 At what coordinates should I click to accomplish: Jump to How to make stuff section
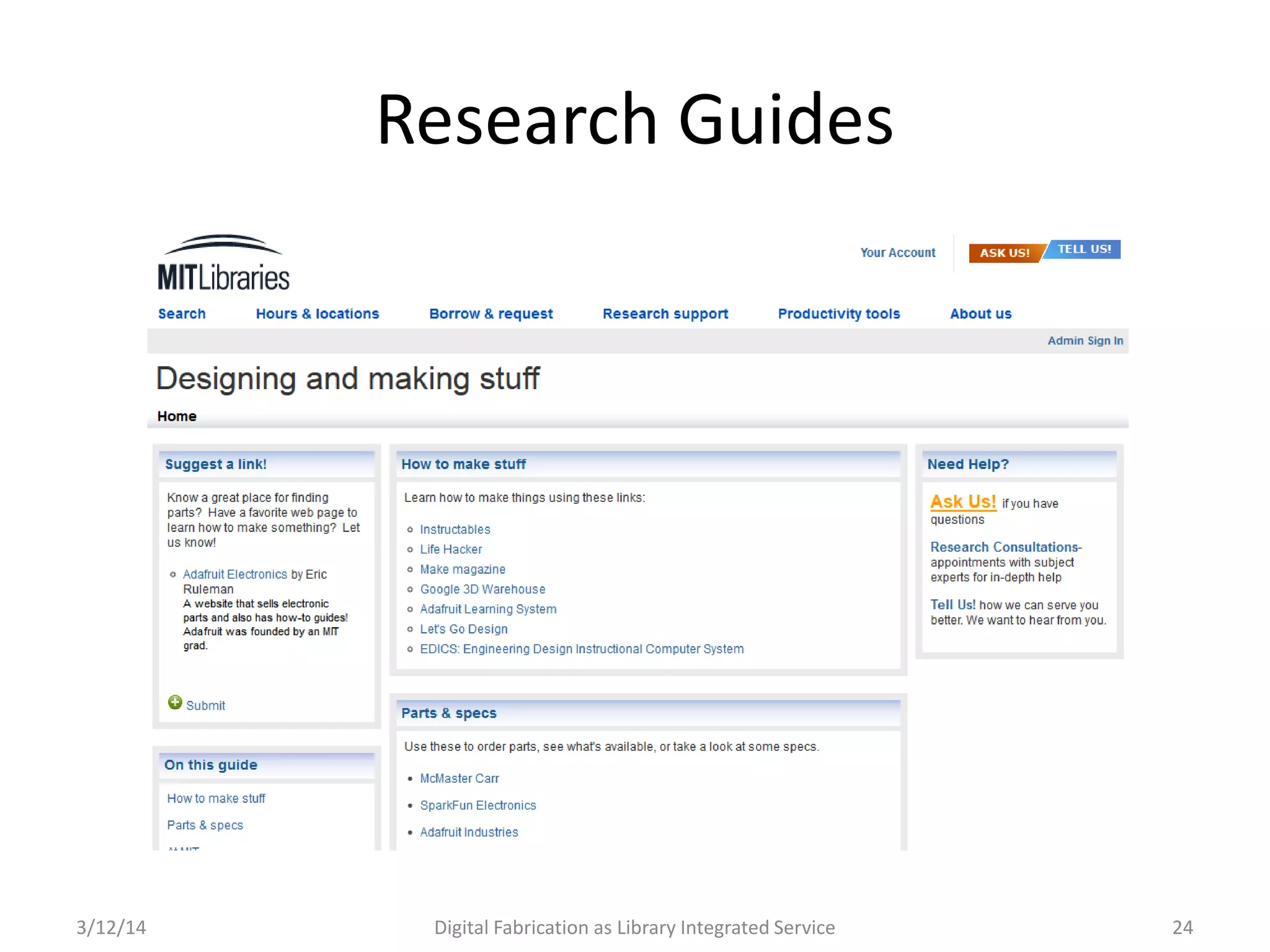tap(216, 798)
